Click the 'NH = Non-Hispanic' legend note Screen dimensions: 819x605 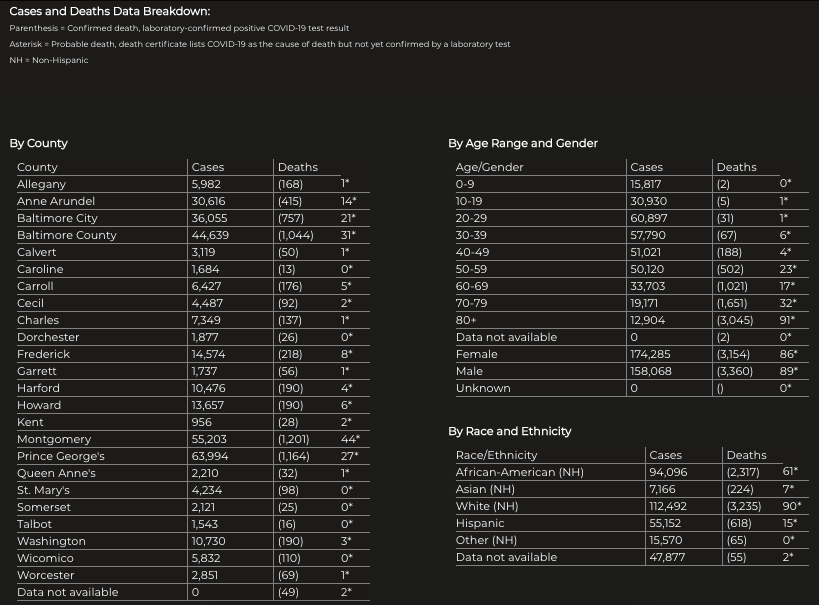click(49, 60)
